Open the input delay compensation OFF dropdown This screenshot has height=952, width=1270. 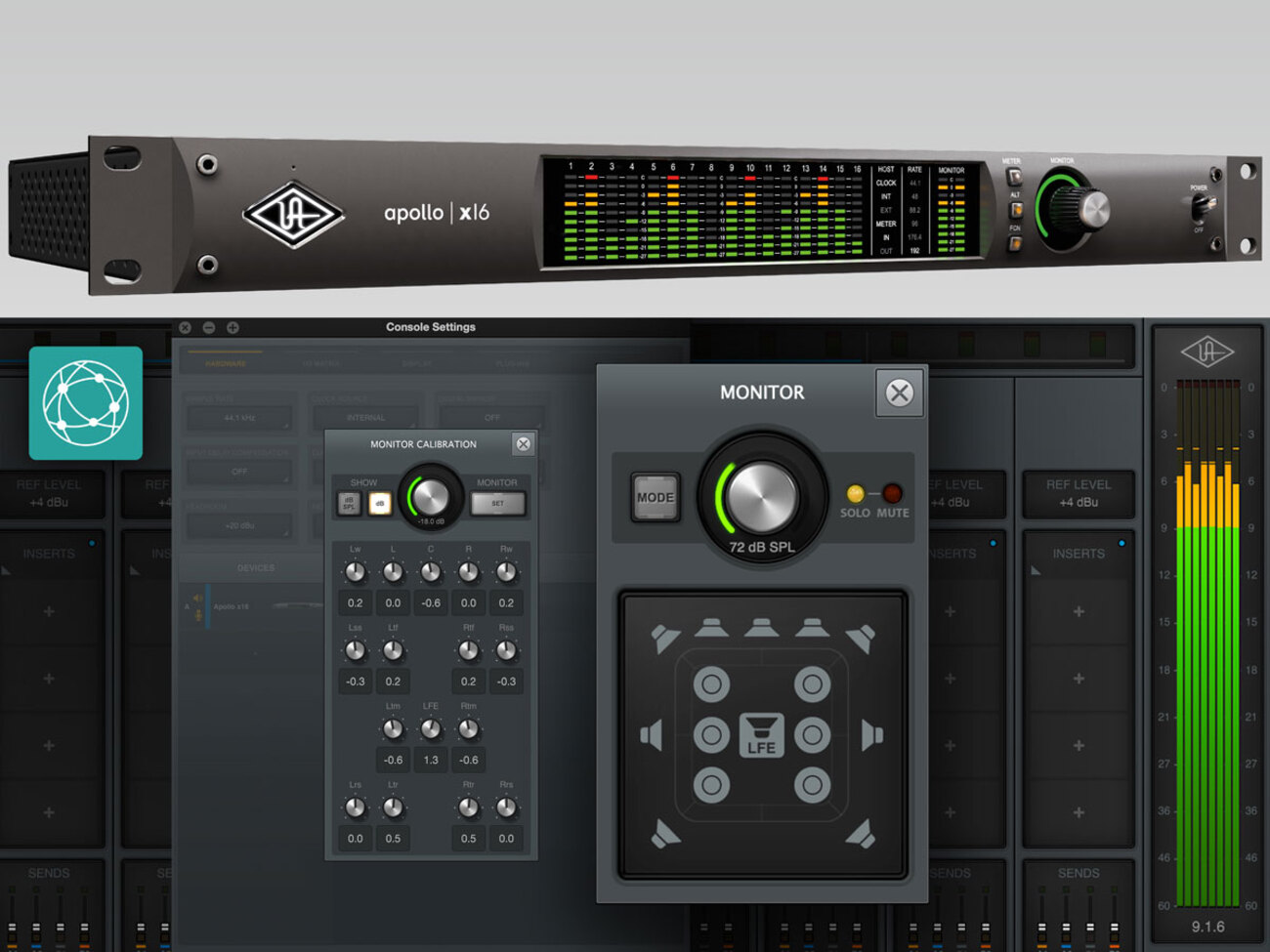239,472
